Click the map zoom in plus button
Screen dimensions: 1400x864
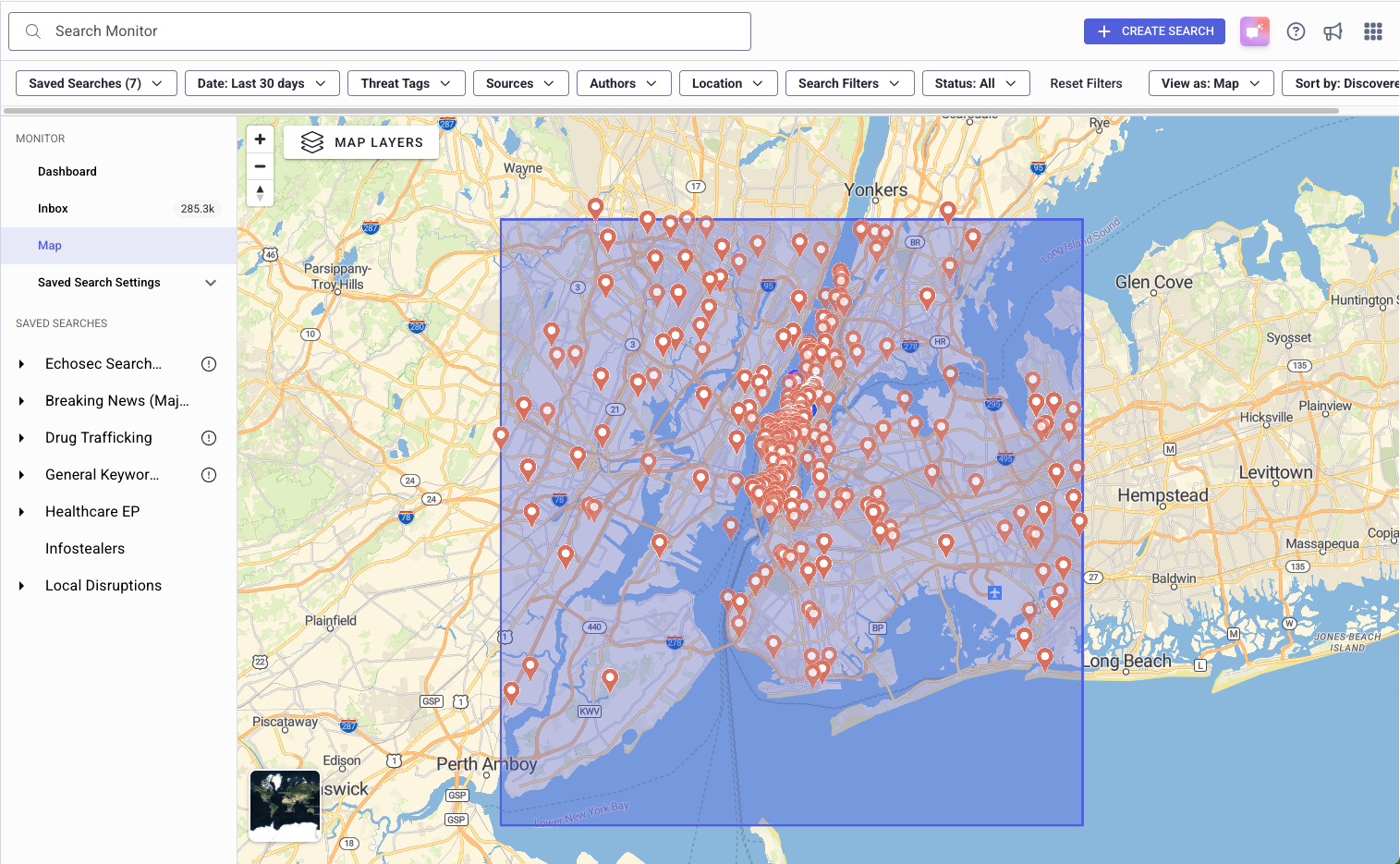pos(260,140)
